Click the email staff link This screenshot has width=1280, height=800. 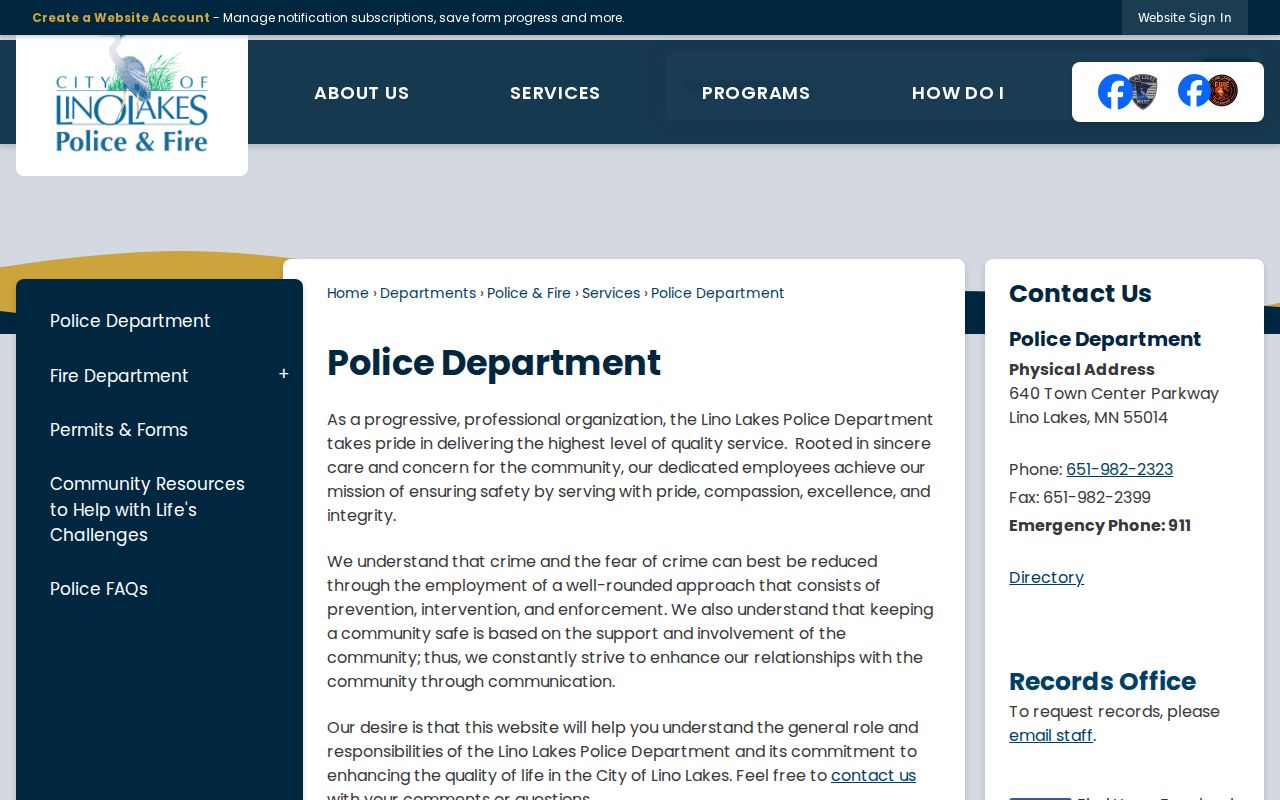[x=1051, y=735]
